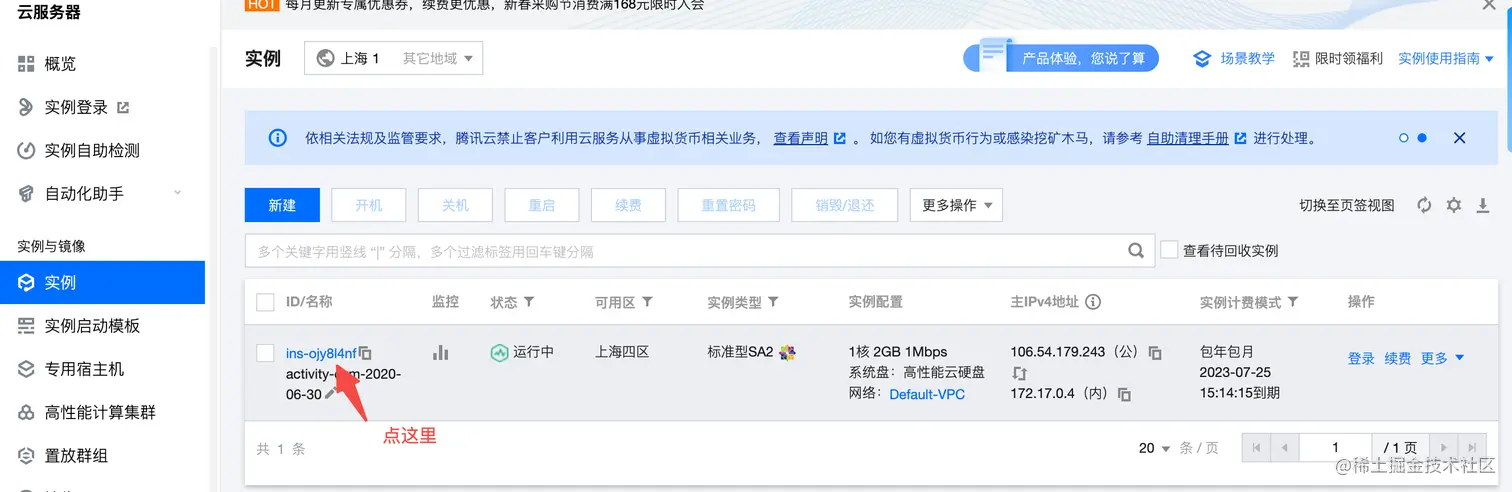The height and width of the screenshot is (492, 1512).
Task: Click the refresh list icon
Action: click(x=1424, y=205)
